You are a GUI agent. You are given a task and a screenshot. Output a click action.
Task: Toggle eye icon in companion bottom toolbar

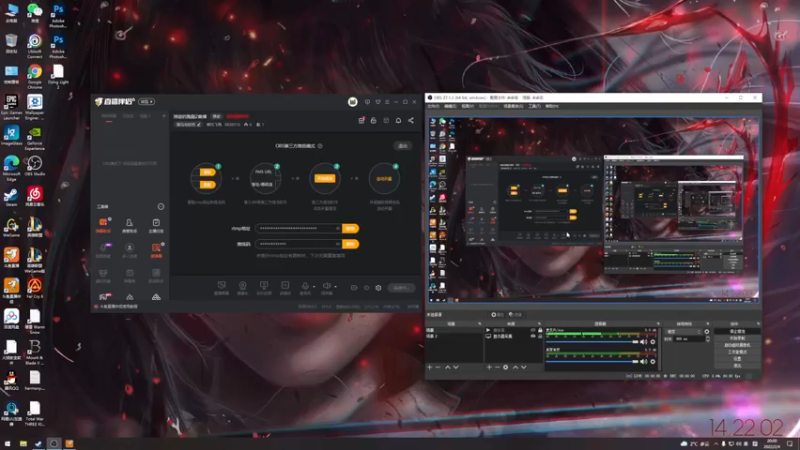click(366, 288)
